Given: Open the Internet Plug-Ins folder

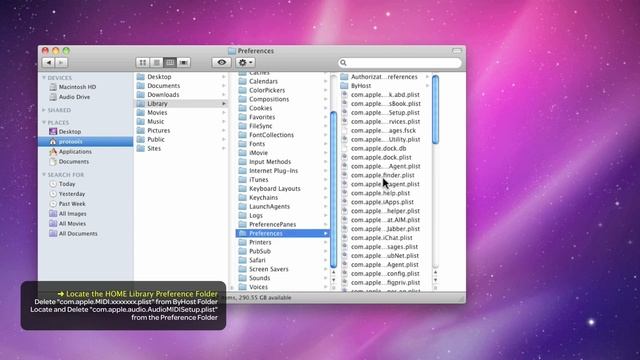Looking at the screenshot, I should 282,171.
